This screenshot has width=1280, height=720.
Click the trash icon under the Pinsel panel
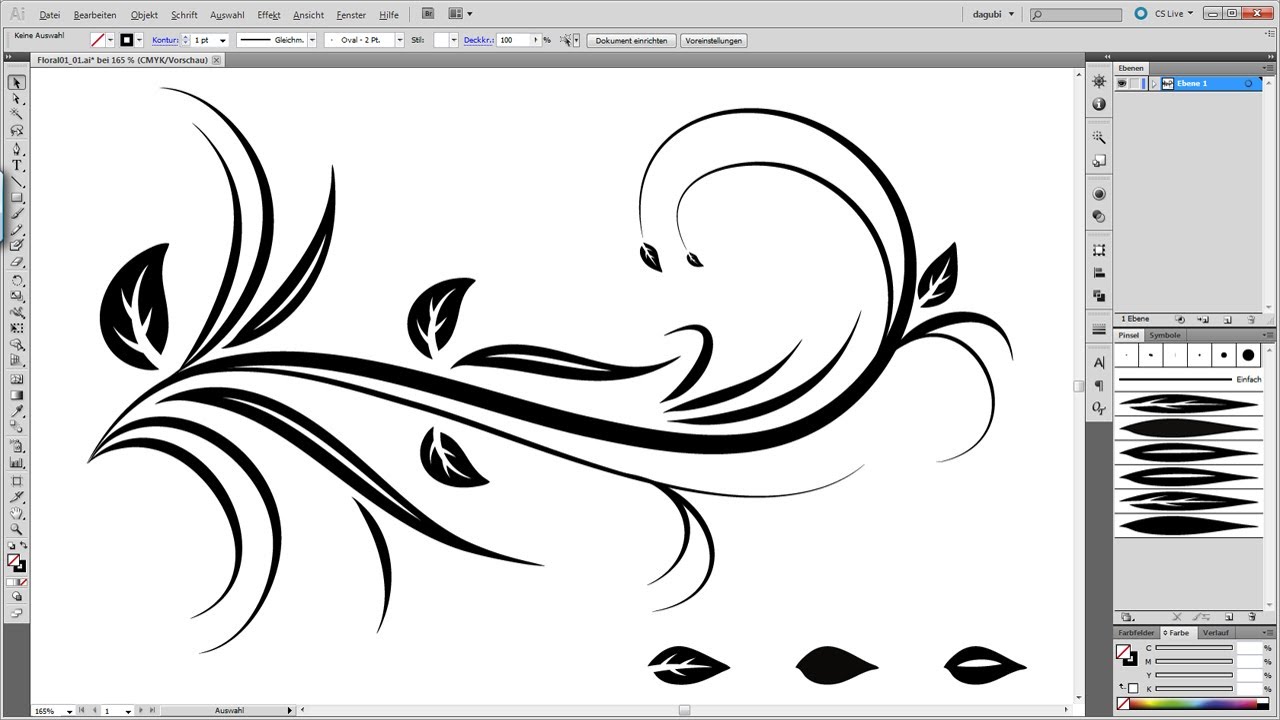point(1252,617)
